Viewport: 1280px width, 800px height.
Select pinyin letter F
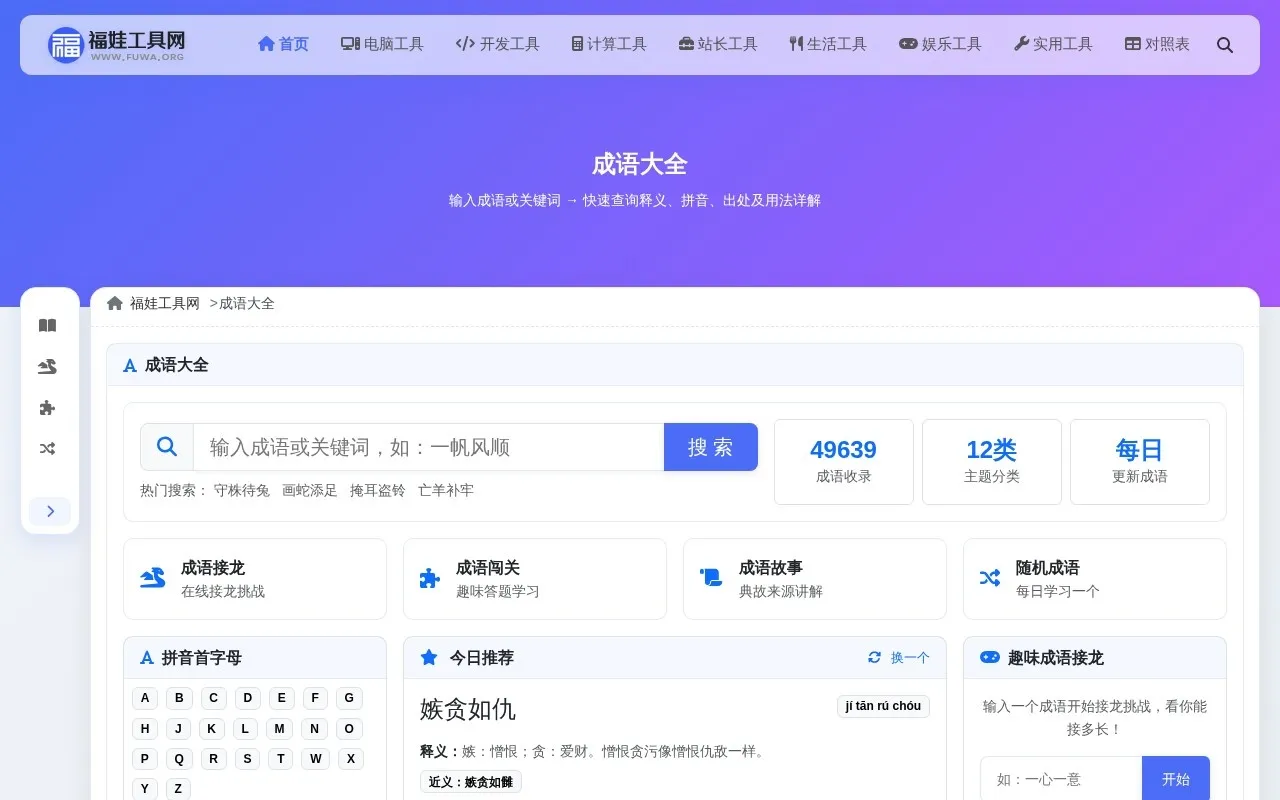[x=315, y=698]
